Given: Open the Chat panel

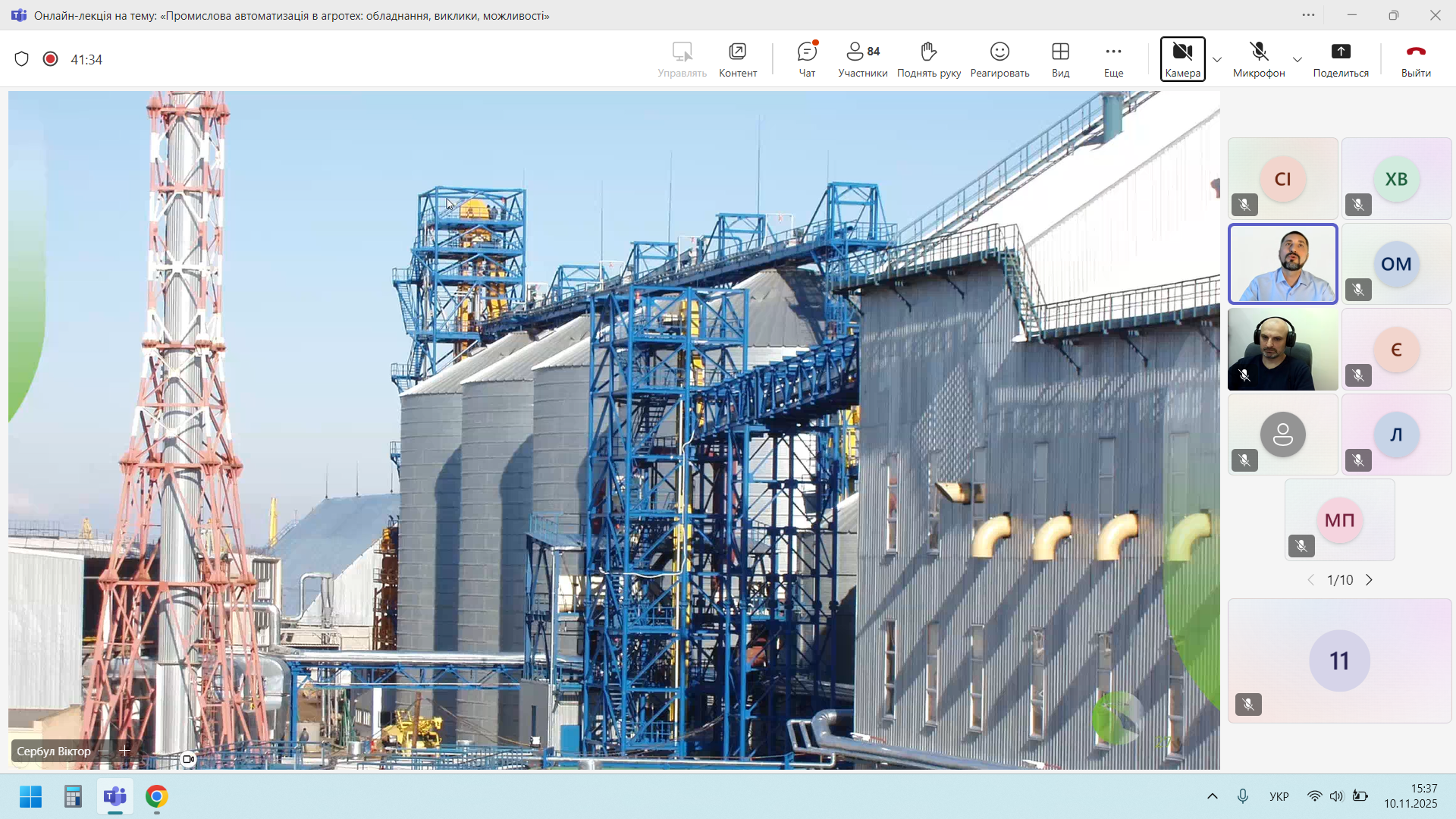Looking at the screenshot, I should point(807,59).
